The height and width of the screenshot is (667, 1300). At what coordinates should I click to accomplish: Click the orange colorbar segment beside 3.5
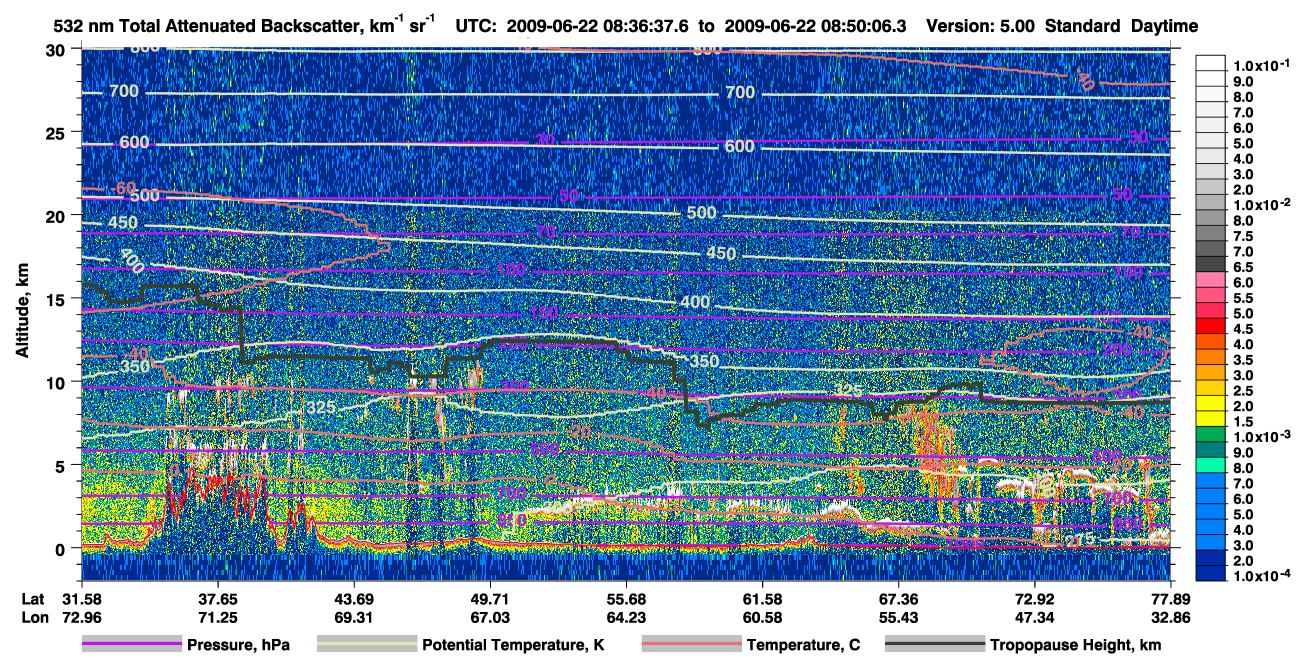[x=1210, y=359]
